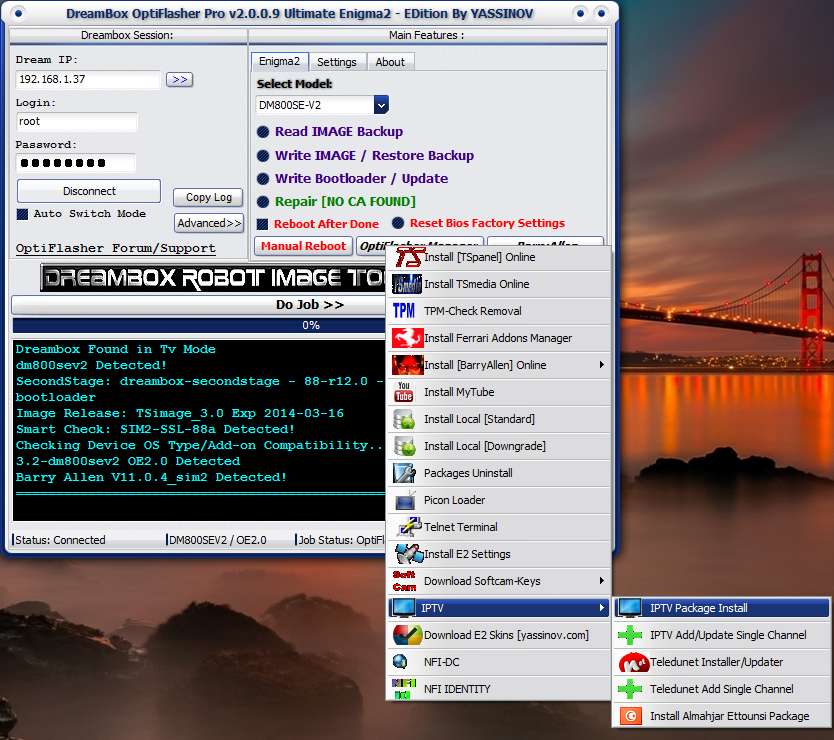This screenshot has width=834, height=740.
Task: Select Install Almahjar Ettounsi Package
Action: click(722, 716)
